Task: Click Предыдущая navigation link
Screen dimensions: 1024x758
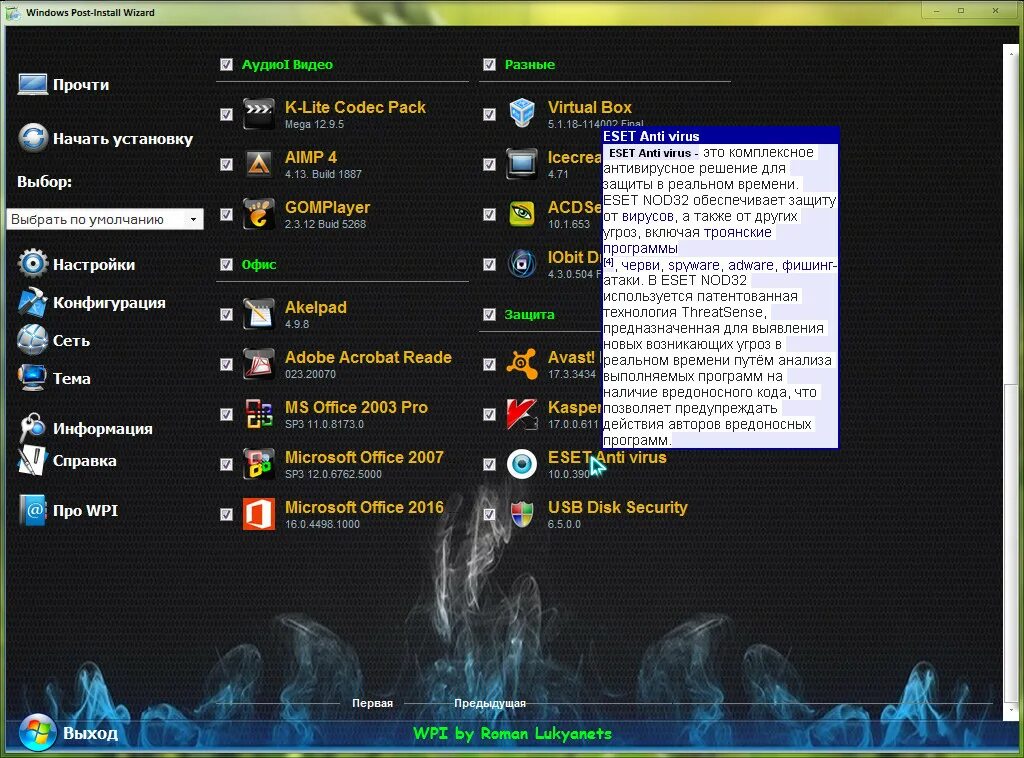Action: [489, 703]
